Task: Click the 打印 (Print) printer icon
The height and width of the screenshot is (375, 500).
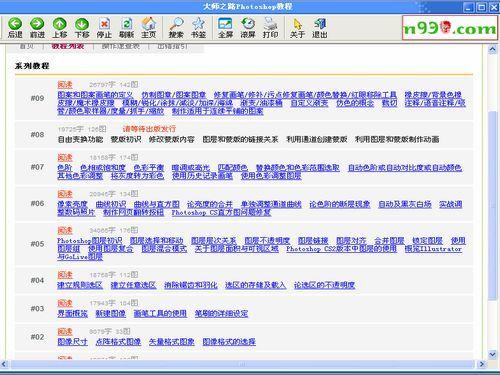Action: [x=270, y=28]
